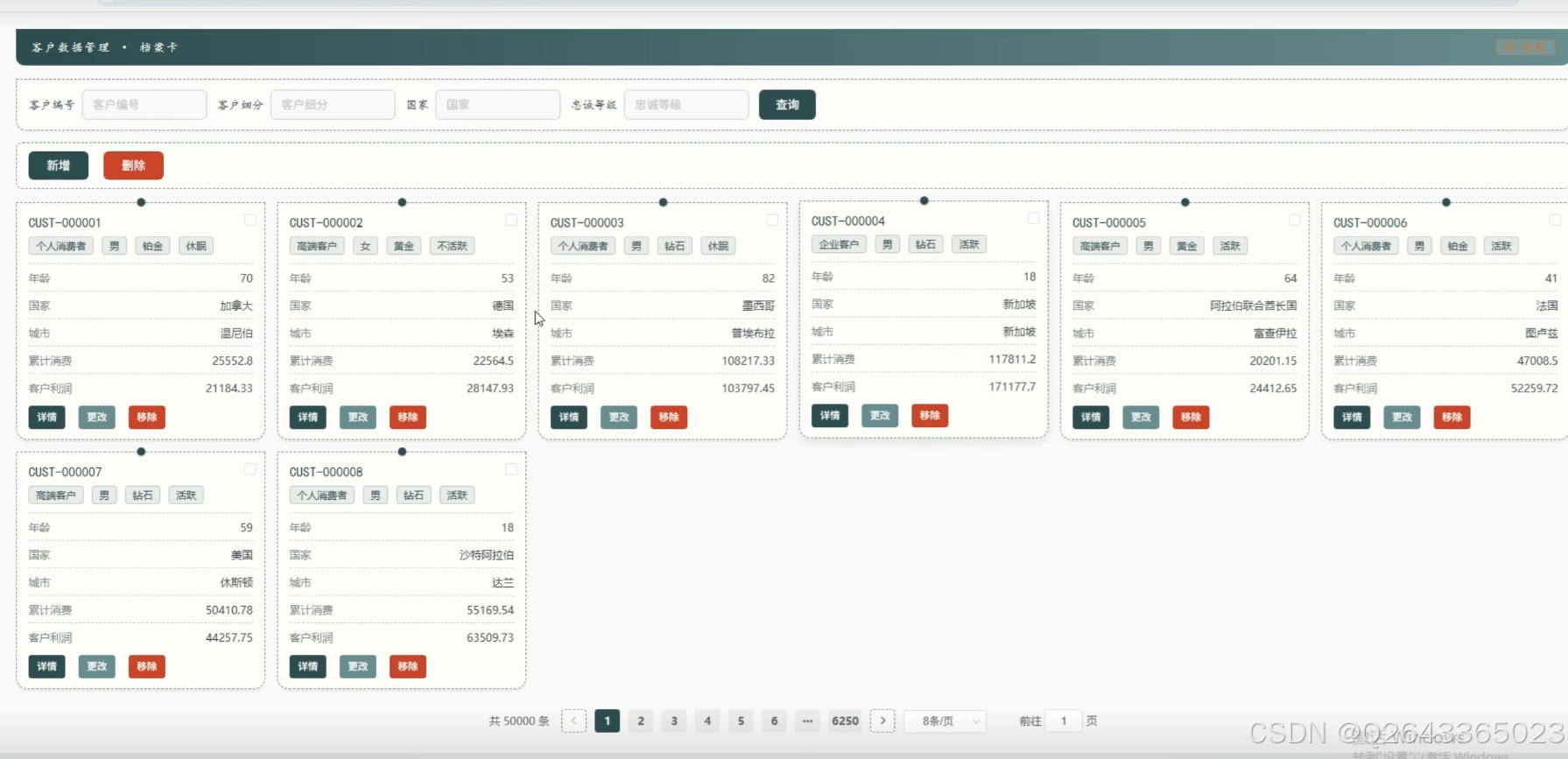Click into the 客户细分 input field
This screenshot has width=1568, height=759.
point(333,104)
